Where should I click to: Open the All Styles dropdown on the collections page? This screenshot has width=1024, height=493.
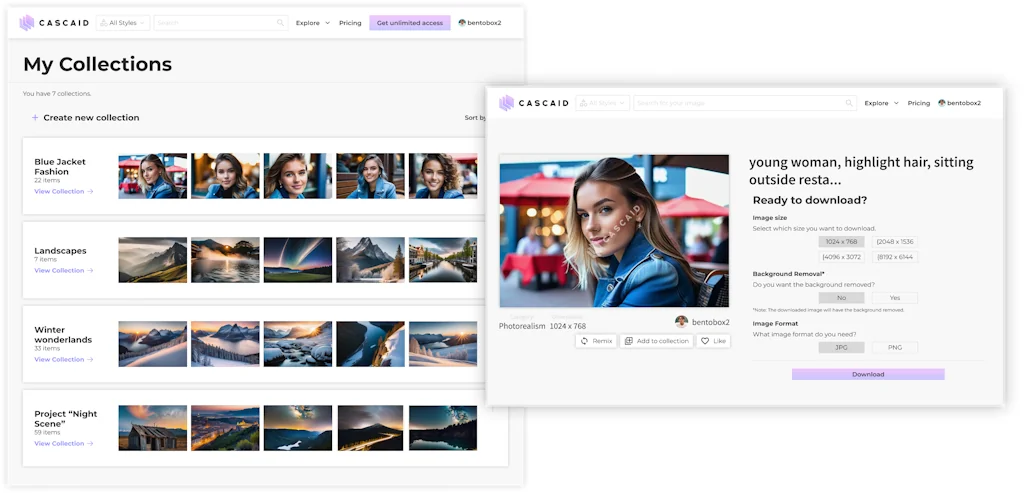pyautogui.click(x=123, y=22)
